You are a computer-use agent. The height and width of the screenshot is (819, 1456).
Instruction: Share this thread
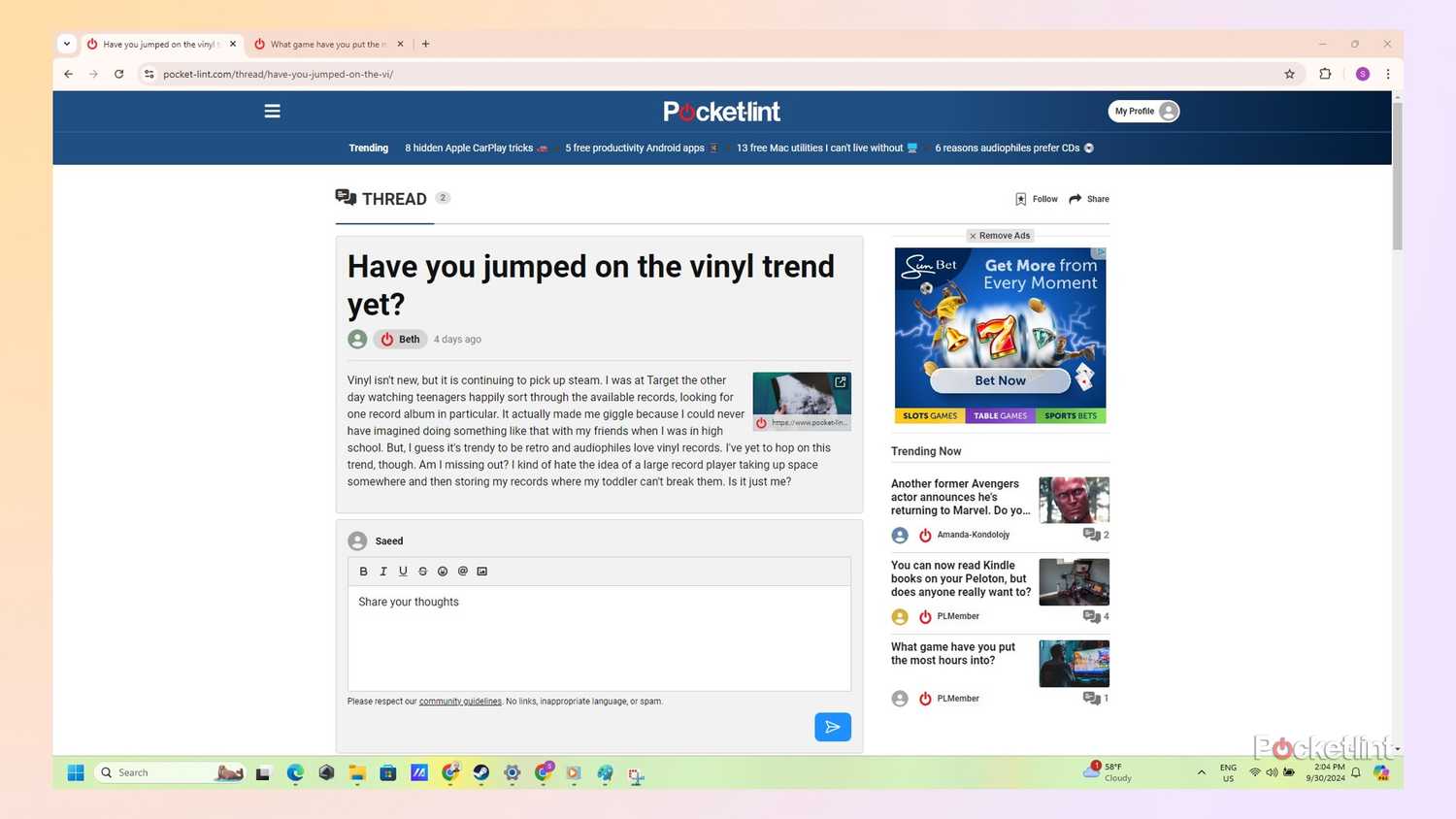point(1089,199)
